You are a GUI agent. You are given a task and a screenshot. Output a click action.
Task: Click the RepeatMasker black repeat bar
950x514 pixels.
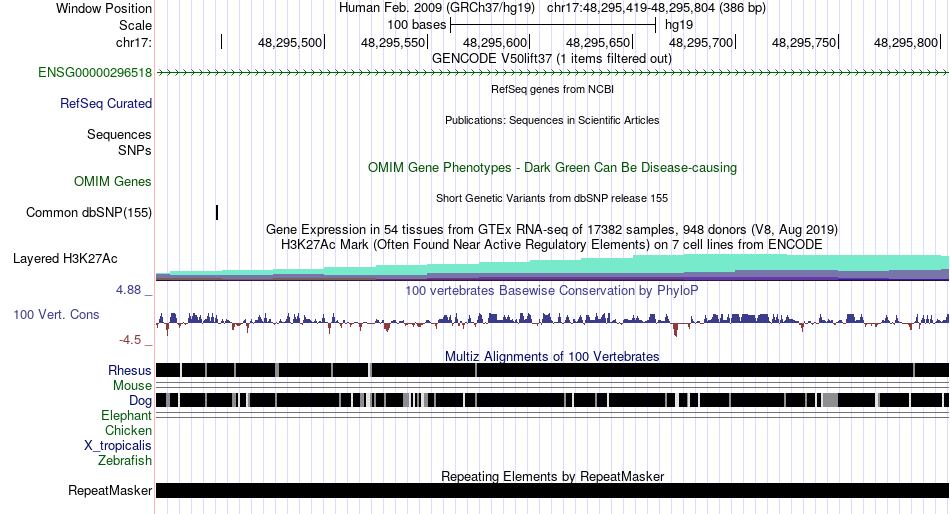[553, 490]
